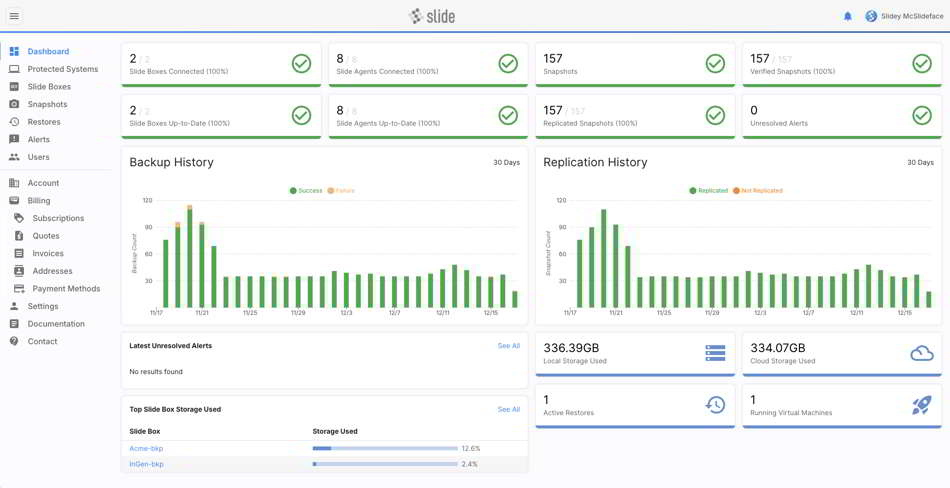Click the notifications bell icon

(848, 16)
